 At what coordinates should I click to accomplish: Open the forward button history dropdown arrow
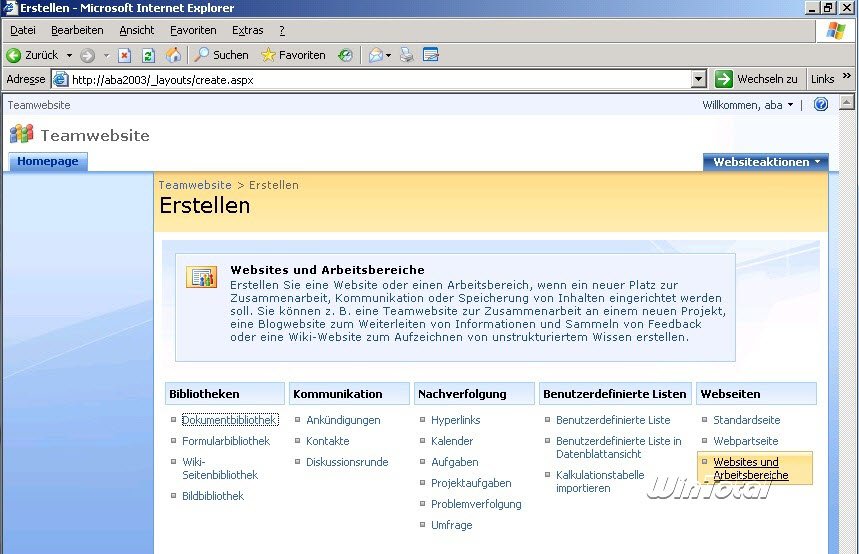tap(106, 55)
